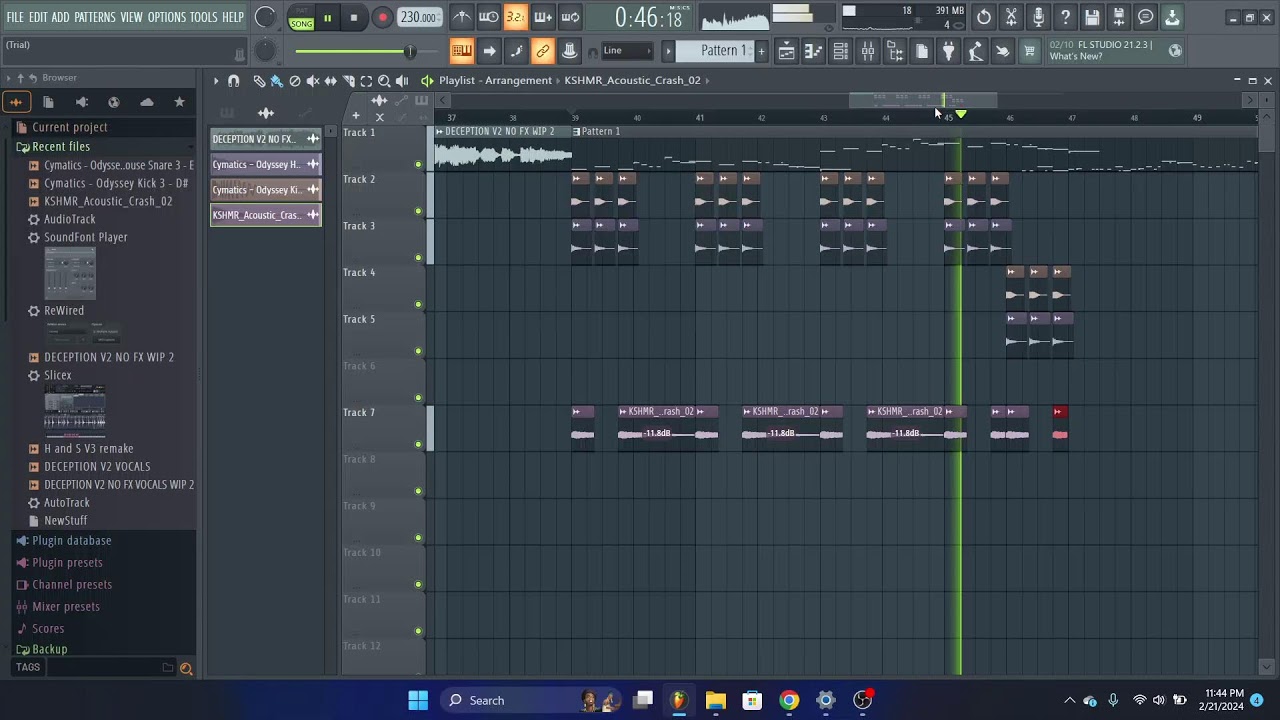This screenshot has width=1280, height=720.
Task: Toggle the metronome icon
Action: (461, 17)
